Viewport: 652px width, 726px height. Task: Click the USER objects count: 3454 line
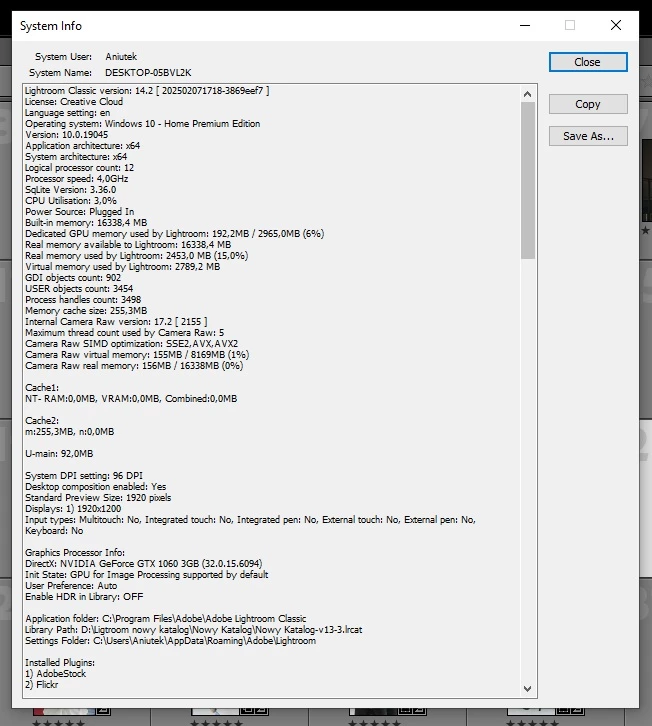[79, 289]
